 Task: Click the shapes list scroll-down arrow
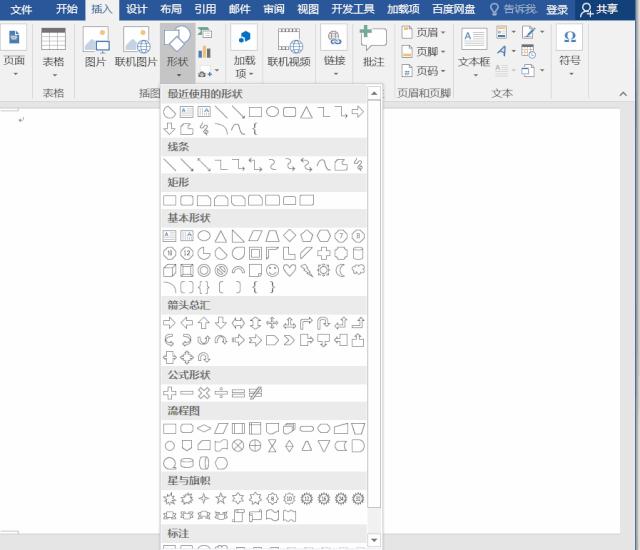[x=374, y=540]
